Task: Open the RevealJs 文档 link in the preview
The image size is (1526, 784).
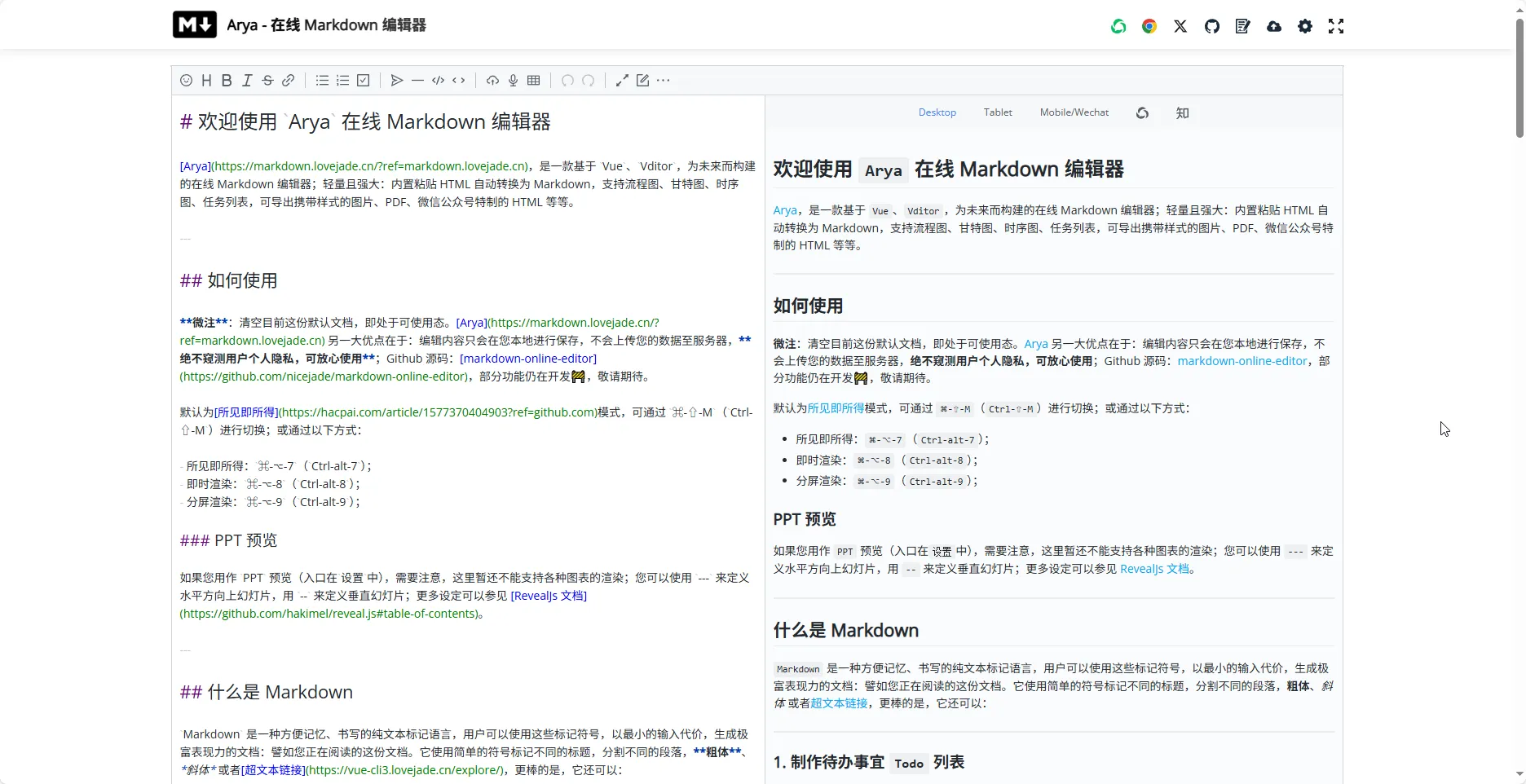Action: tap(1154, 569)
